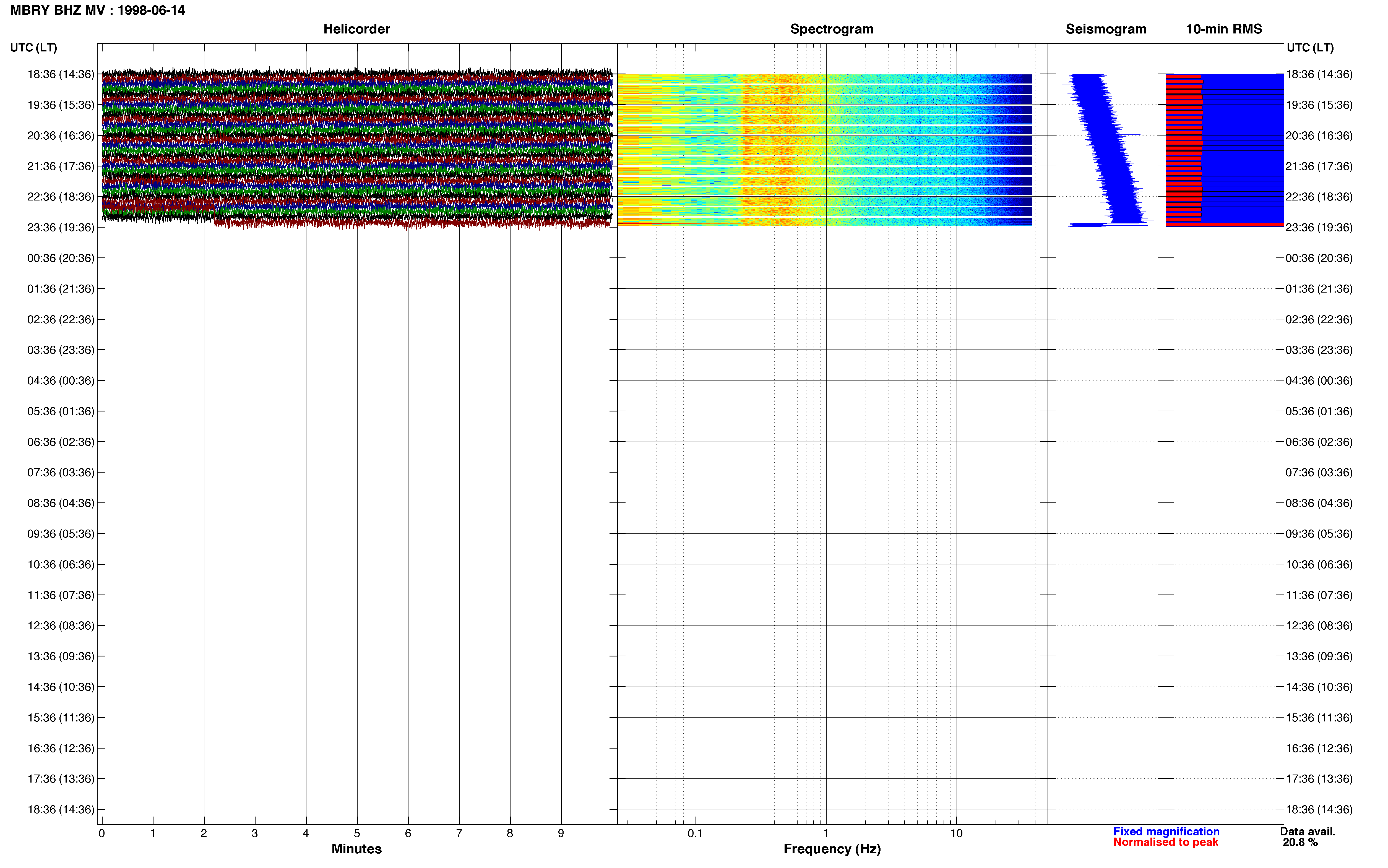Click the frequency tick label 1
The image size is (1388, 868).
click(826, 833)
